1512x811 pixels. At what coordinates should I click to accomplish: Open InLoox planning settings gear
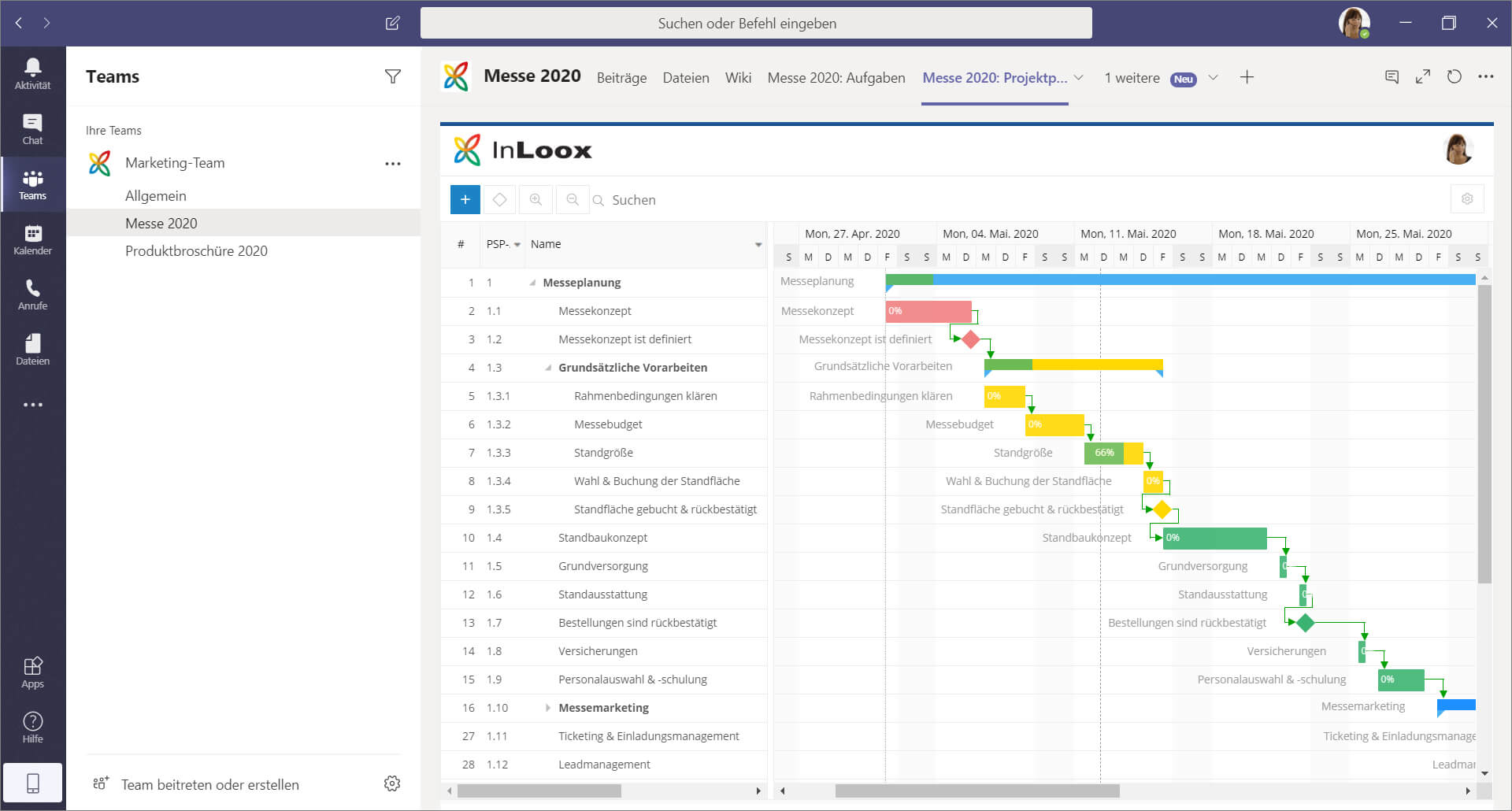click(1467, 198)
